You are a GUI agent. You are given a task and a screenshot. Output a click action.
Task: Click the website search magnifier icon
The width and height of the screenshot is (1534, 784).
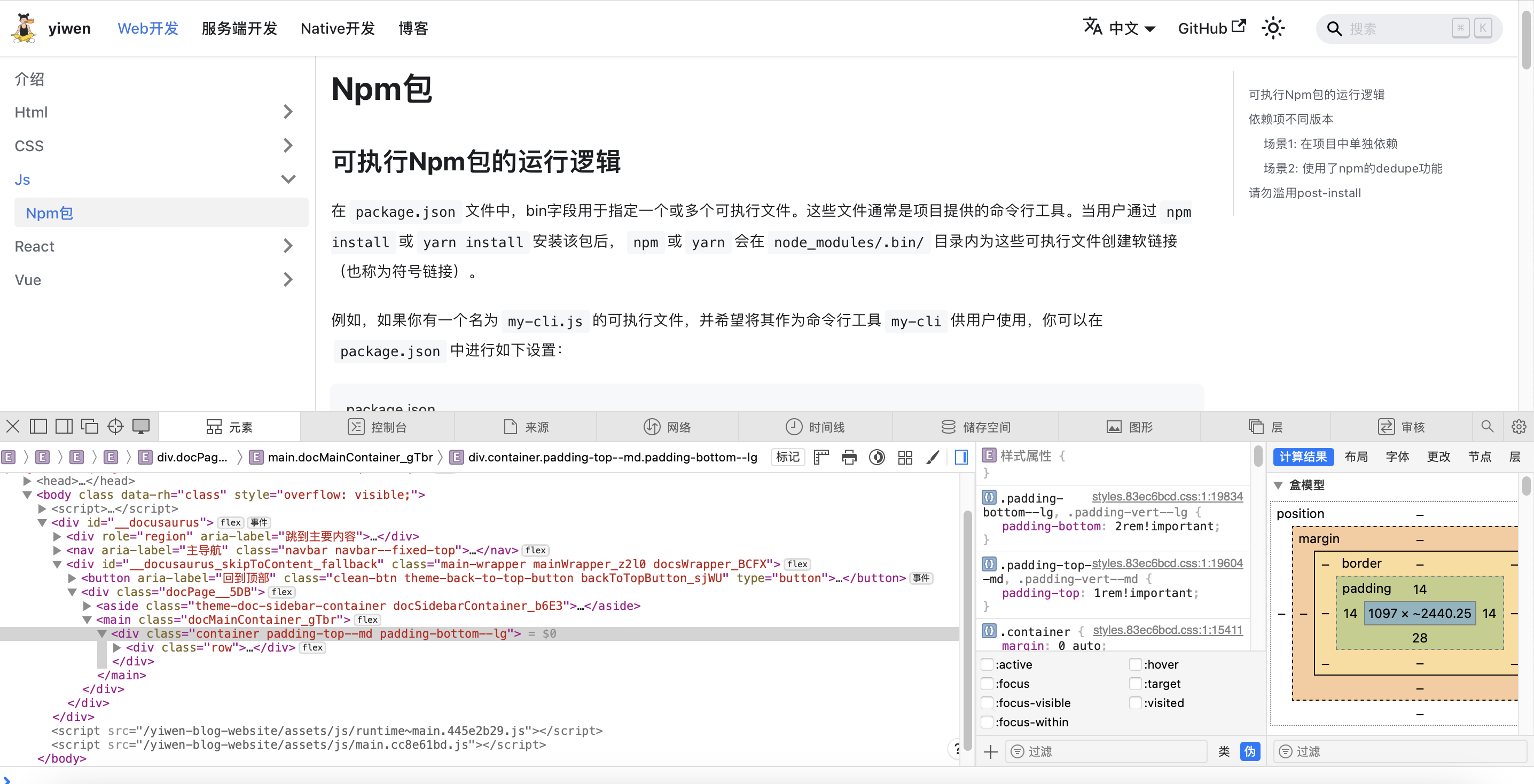point(1335,29)
